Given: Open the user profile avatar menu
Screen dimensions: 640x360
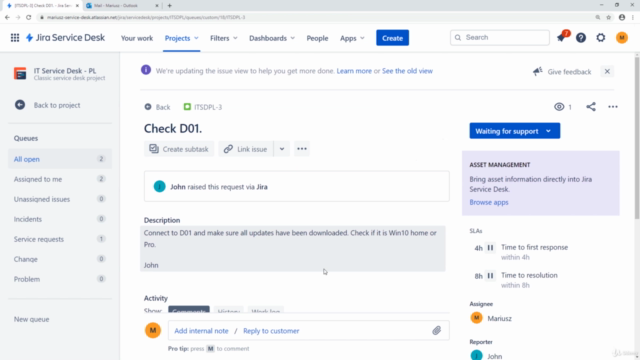Looking at the screenshot, I should [x=622, y=38].
